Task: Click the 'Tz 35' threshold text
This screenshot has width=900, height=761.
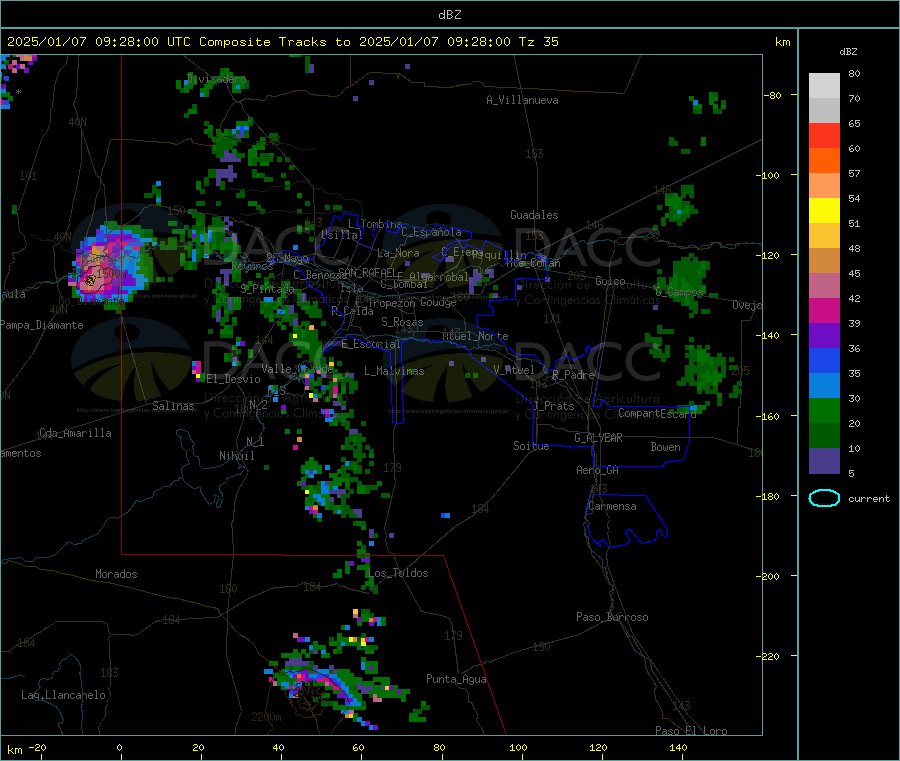Action: coord(538,42)
